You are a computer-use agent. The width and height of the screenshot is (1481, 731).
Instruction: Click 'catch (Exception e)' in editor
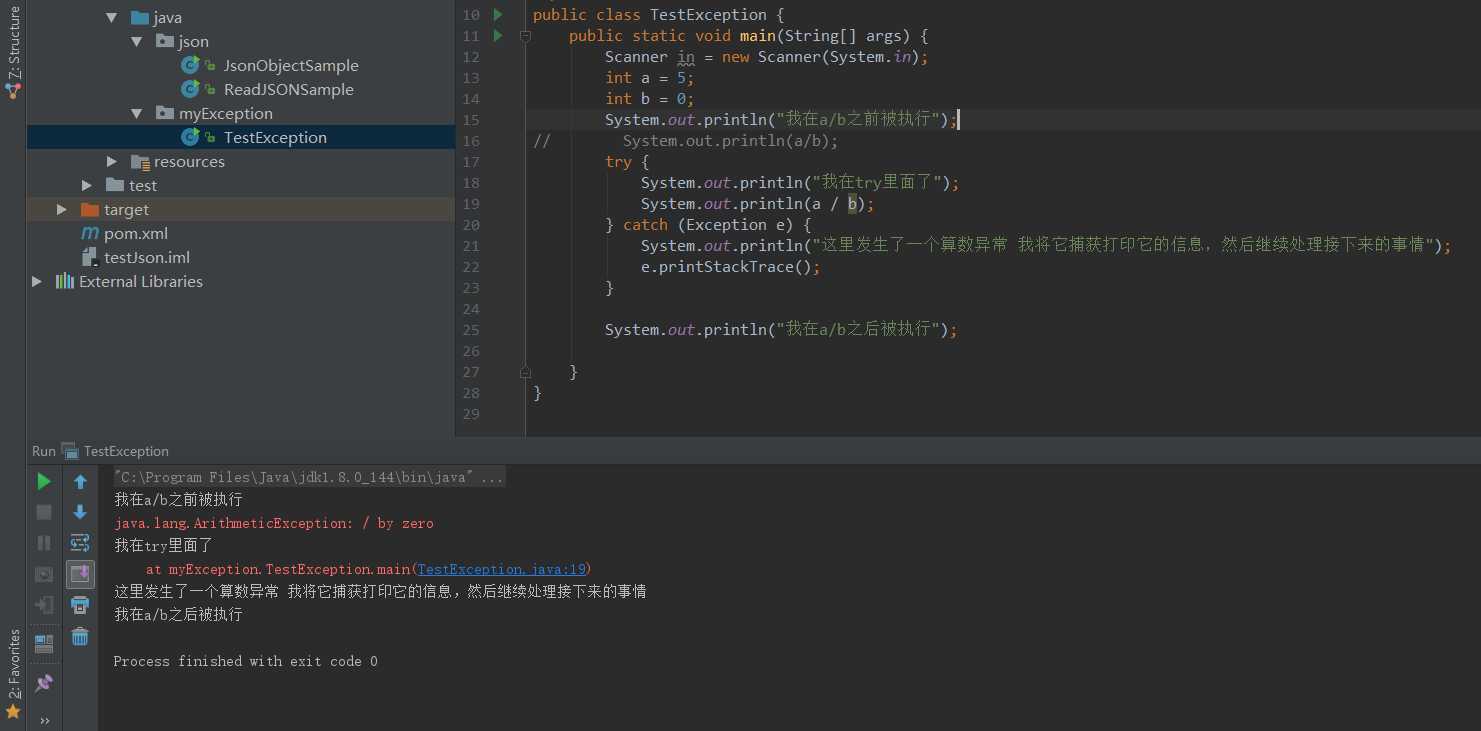[x=717, y=225]
